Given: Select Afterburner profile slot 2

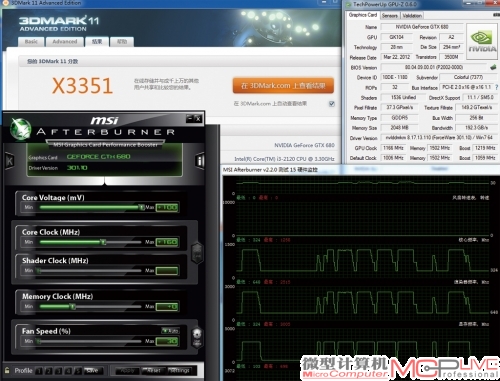Looking at the screenshot, I should point(49,371).
